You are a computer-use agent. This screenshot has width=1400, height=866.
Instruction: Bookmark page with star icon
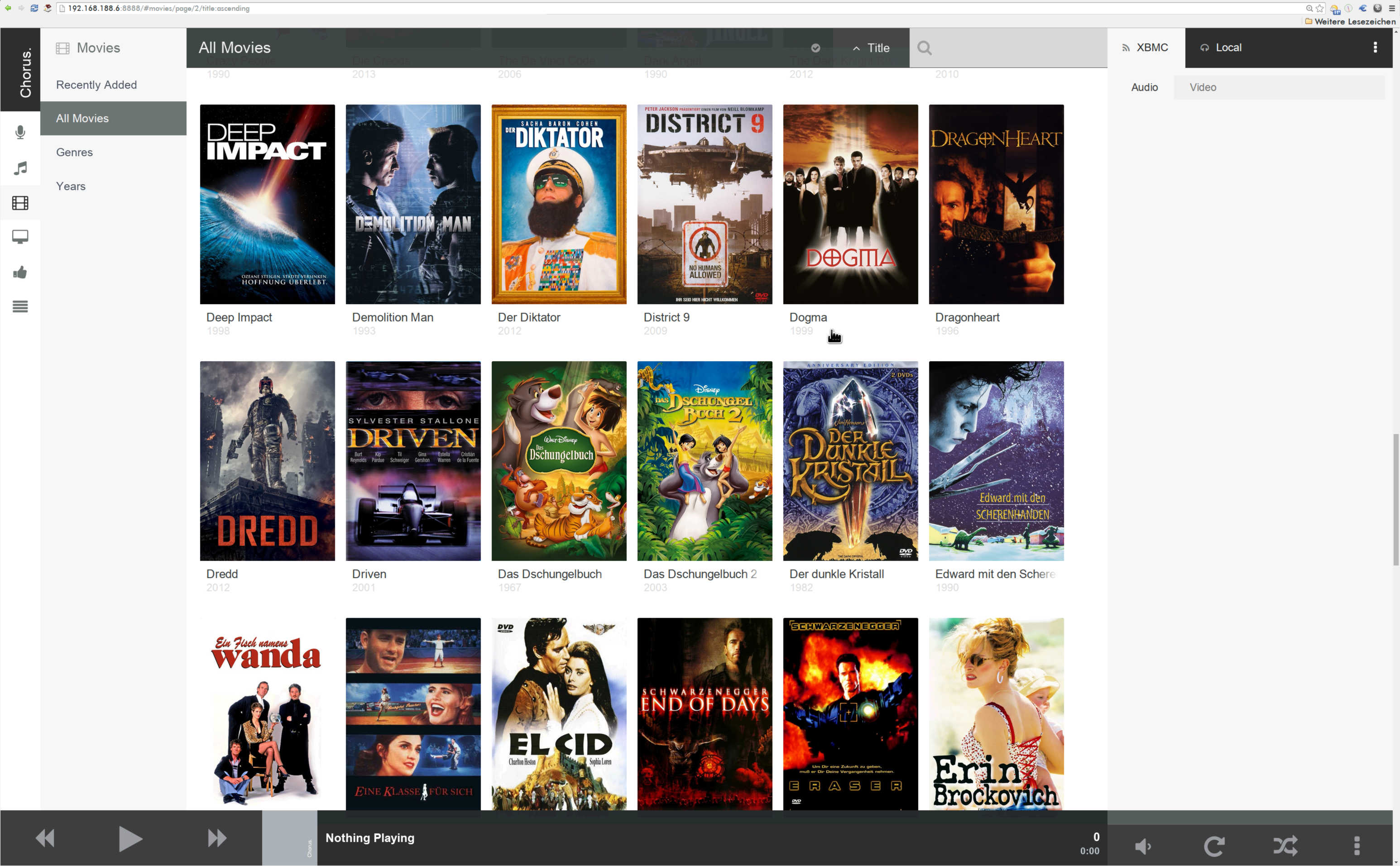coord(1320,8)
